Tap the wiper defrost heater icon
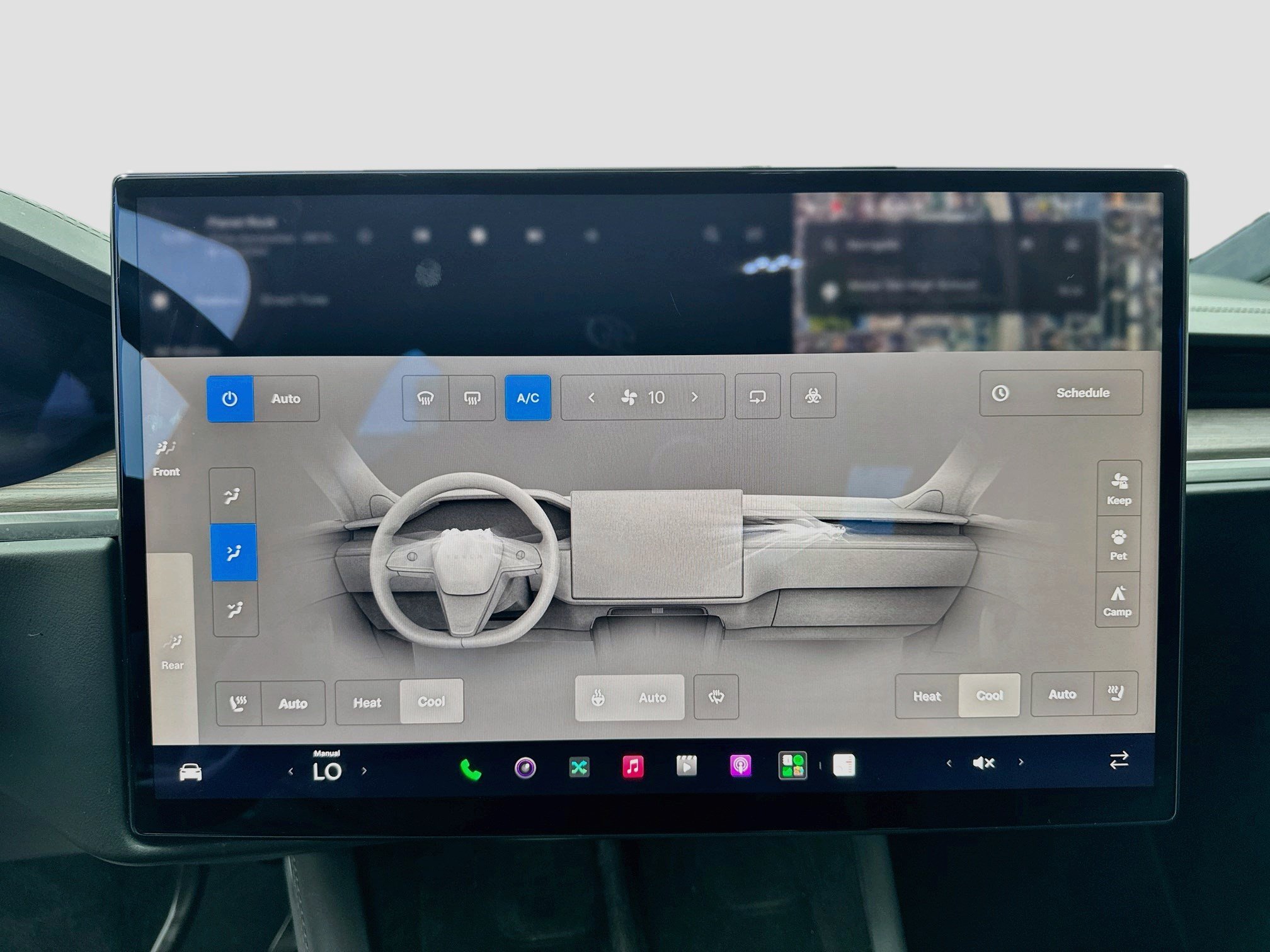The width and height of the screenshot is (1270, 952). (x=716, y=697)
